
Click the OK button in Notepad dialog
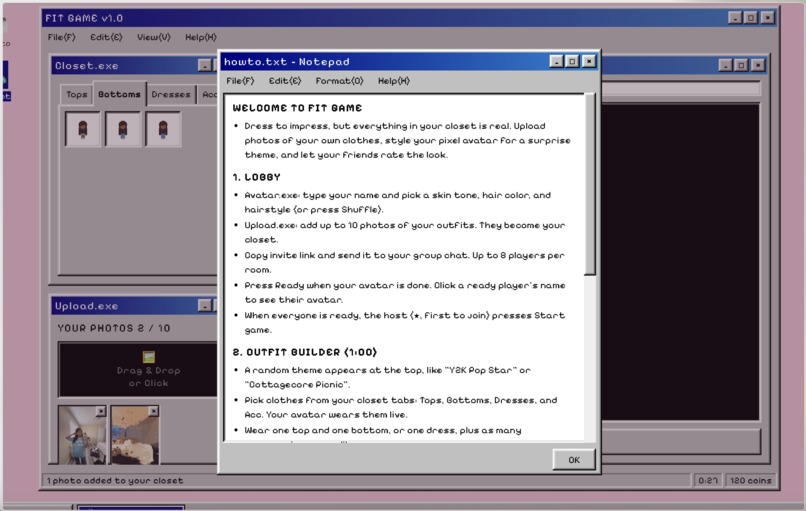coord(574,460)
